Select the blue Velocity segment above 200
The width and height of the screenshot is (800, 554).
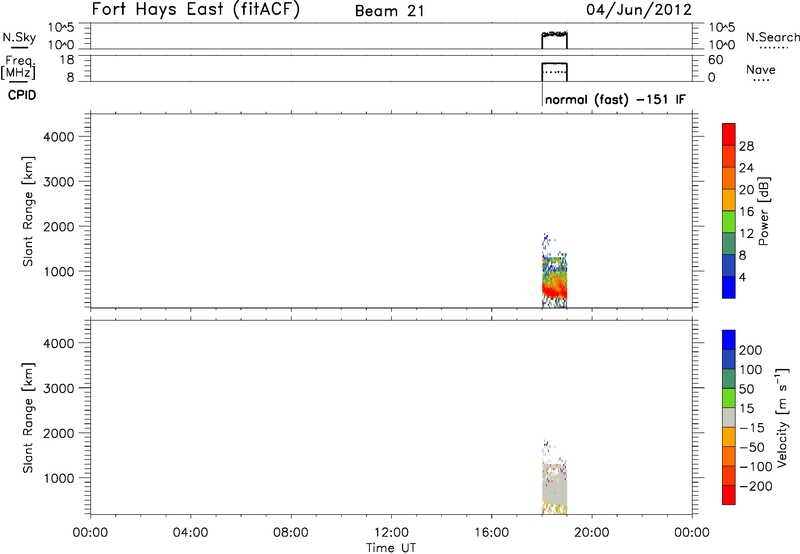729,340
